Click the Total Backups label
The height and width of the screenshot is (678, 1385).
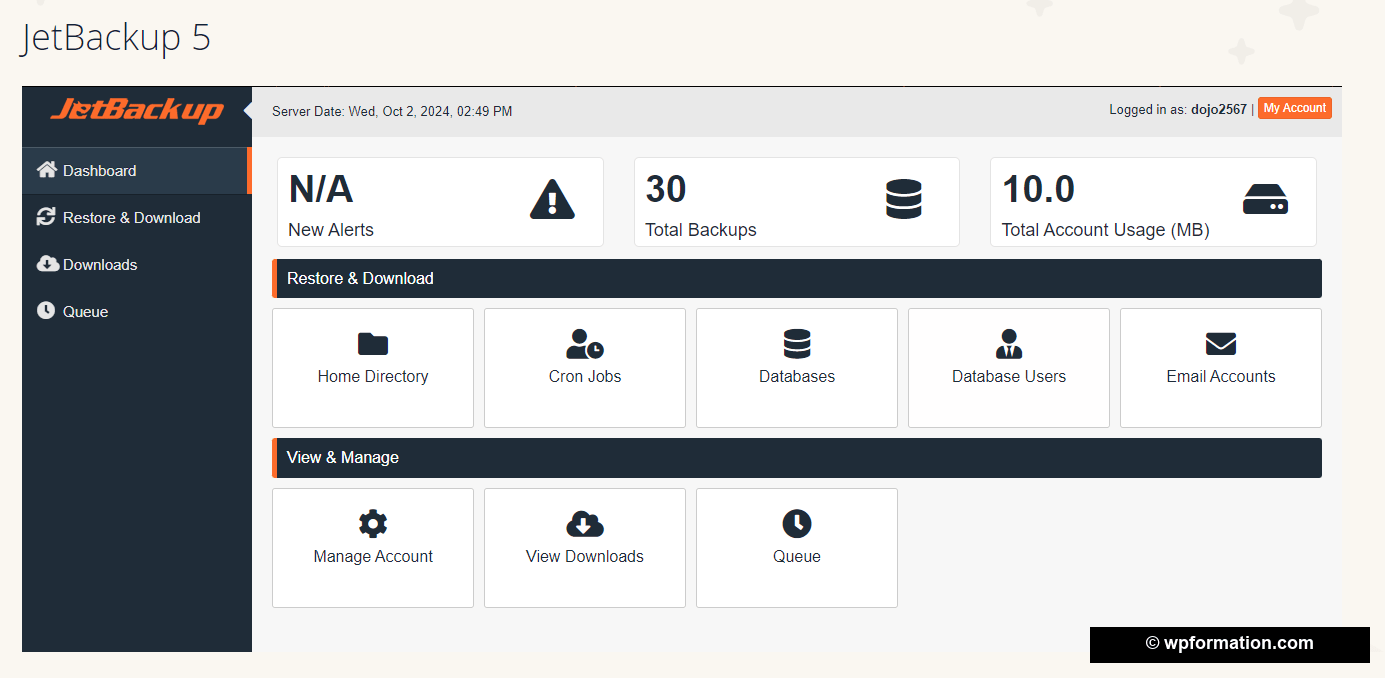[701, 229]
